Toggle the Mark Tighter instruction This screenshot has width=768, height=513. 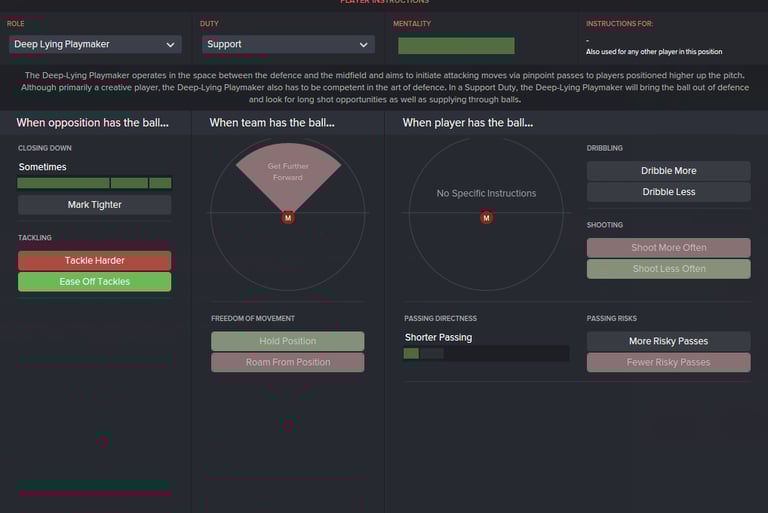pos(95,205)
